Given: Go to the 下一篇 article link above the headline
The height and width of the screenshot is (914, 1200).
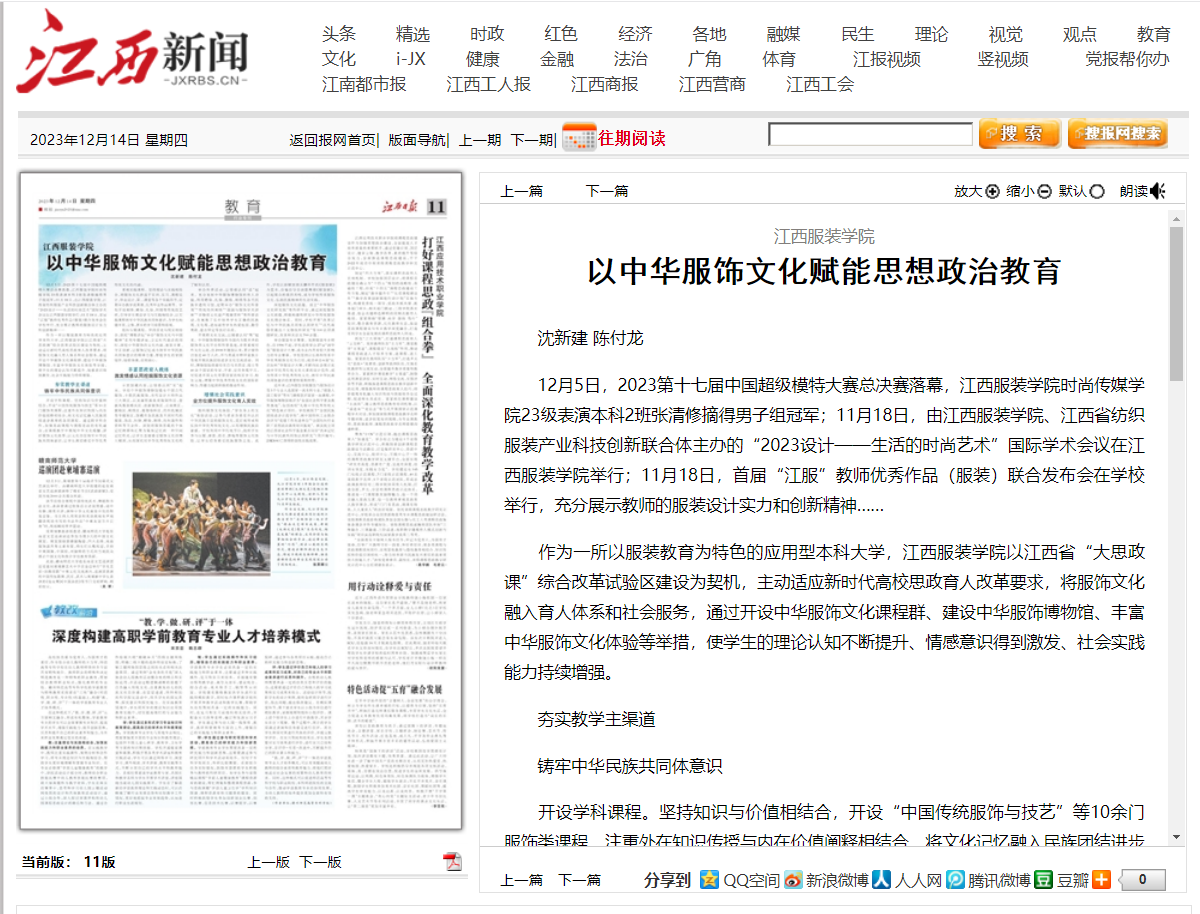Looking at the screenshot, I should click(606, 191).
